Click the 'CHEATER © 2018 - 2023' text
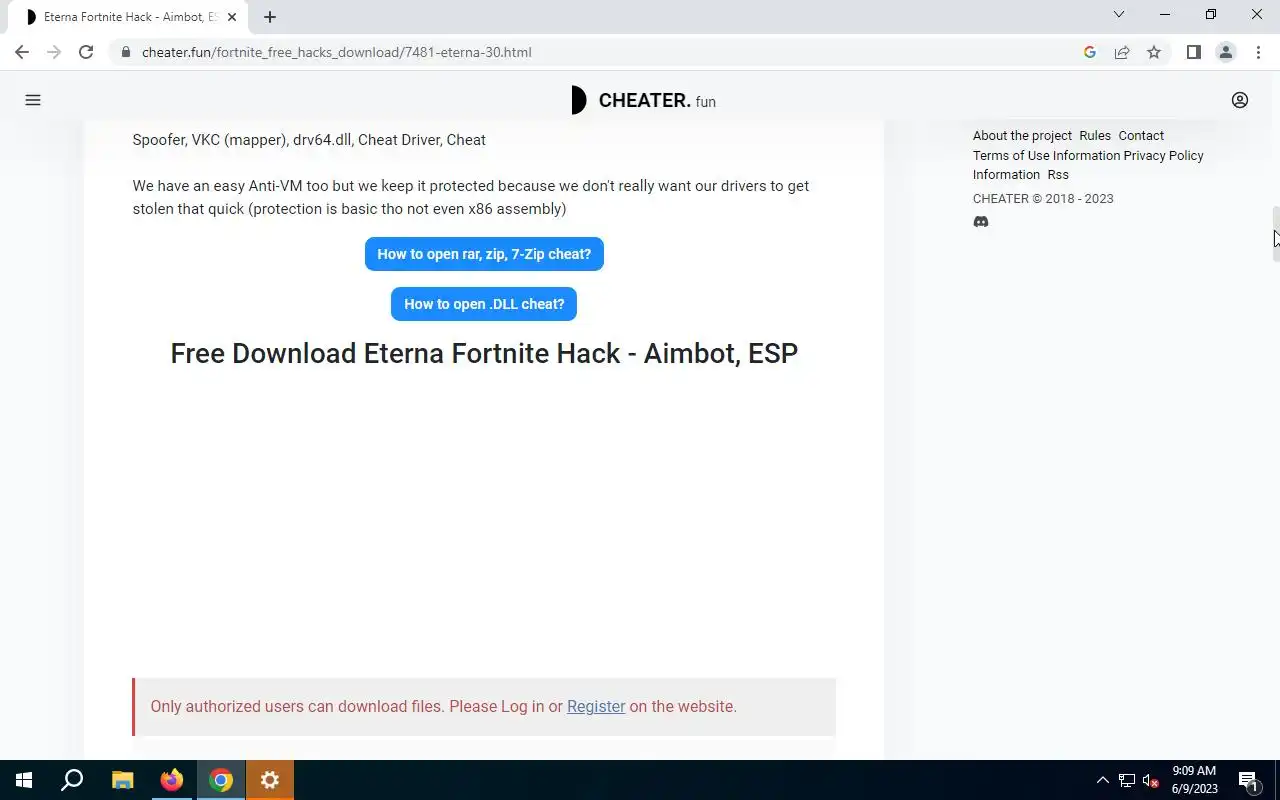The image size is (1280, 800). point(1043,199)
